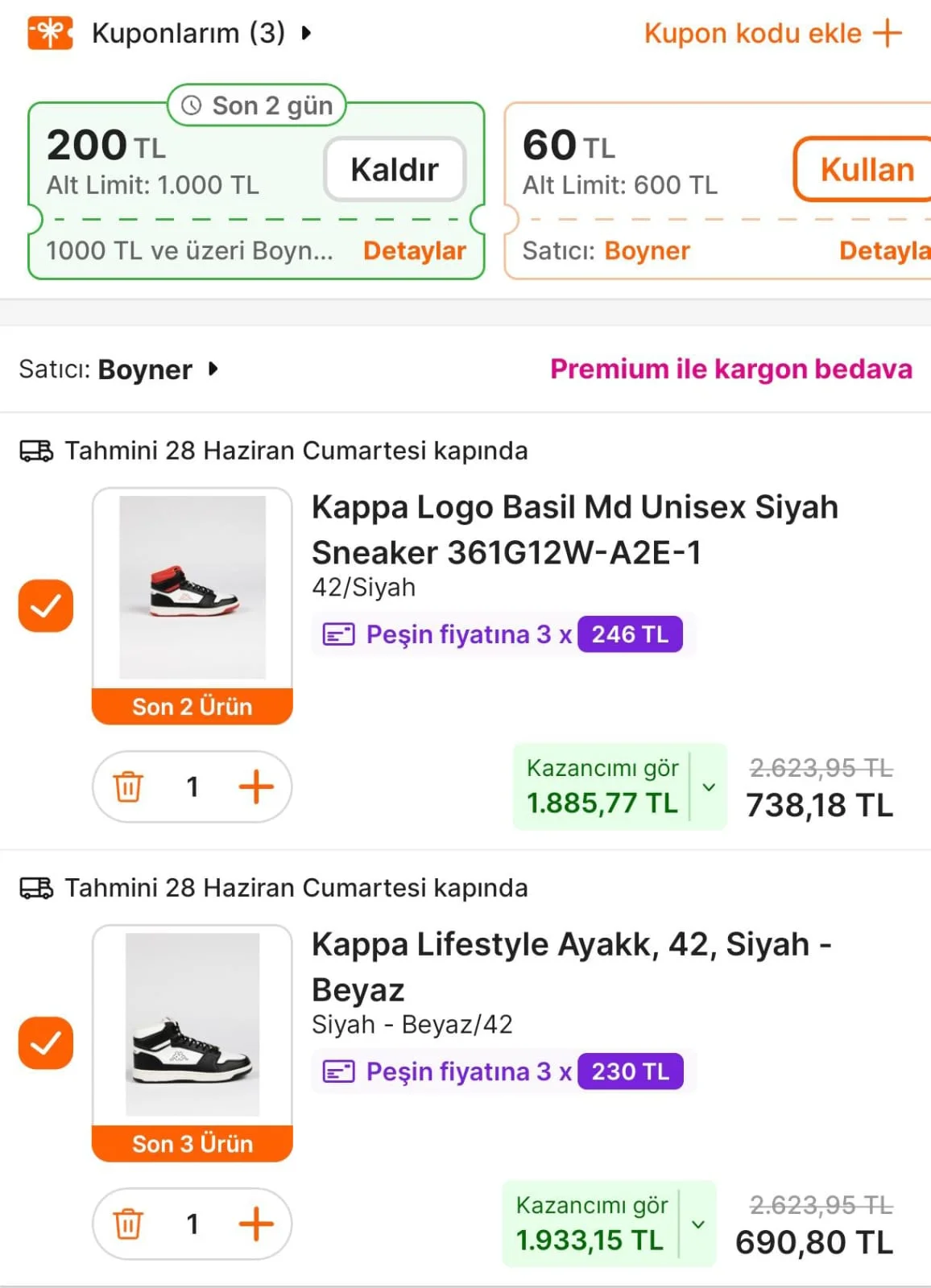Tap the Premium ile kargon bedava link
Viewport: 931px width, 1288px height.
click(x=730, y=369)
